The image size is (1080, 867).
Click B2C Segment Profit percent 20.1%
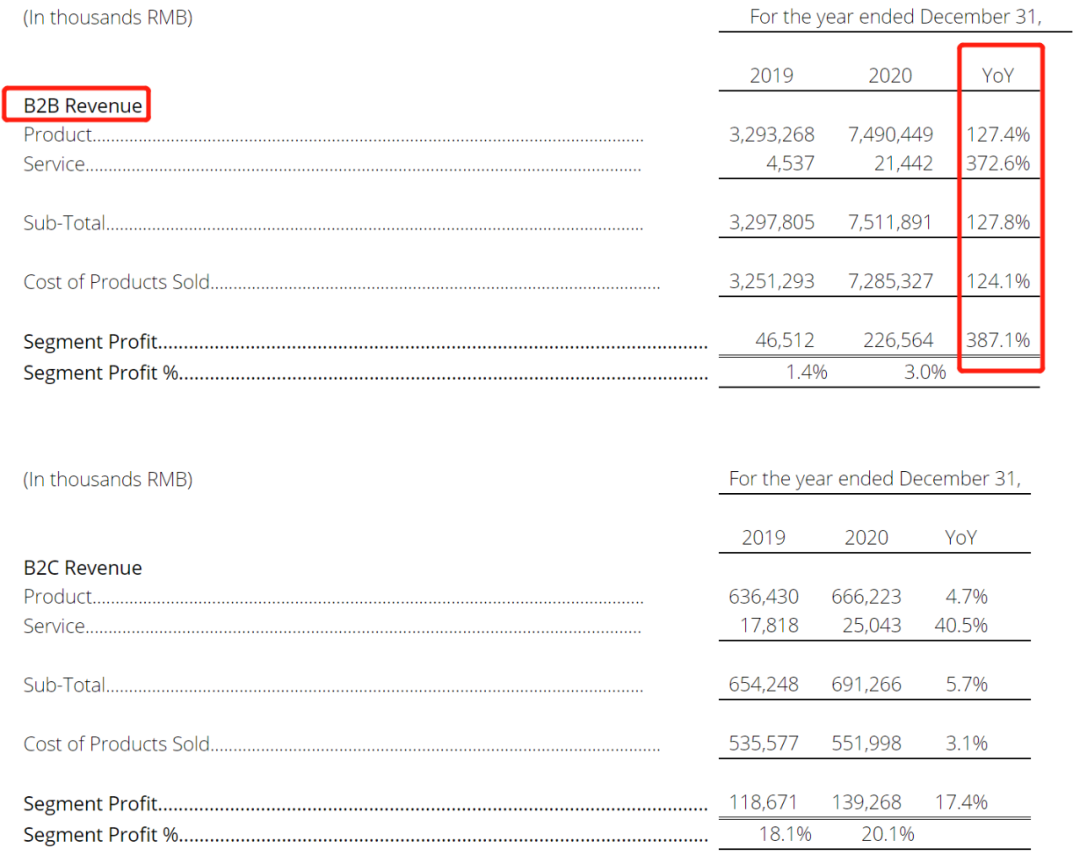tap(889, 834)
